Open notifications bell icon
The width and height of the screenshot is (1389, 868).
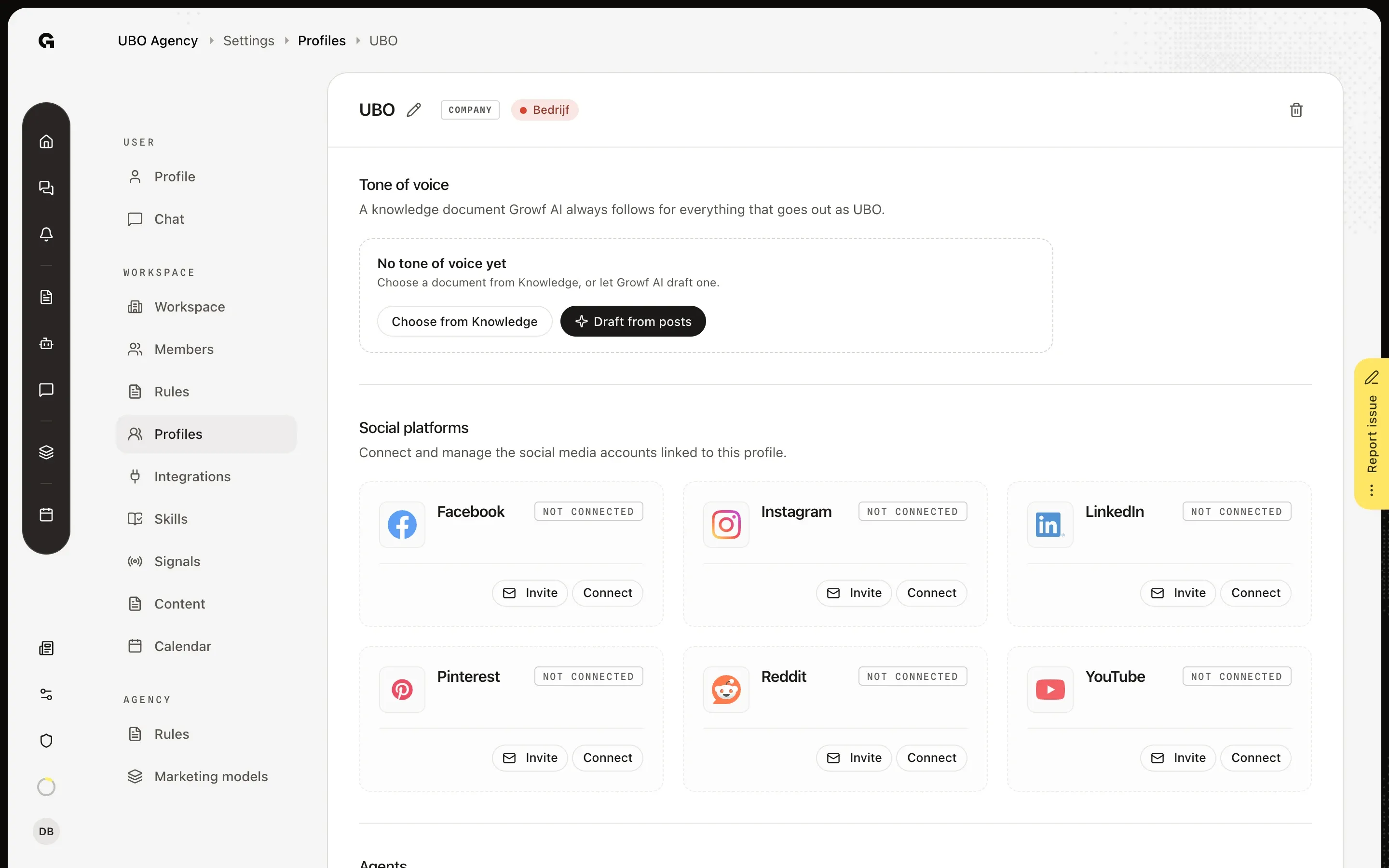coord(46,234)
